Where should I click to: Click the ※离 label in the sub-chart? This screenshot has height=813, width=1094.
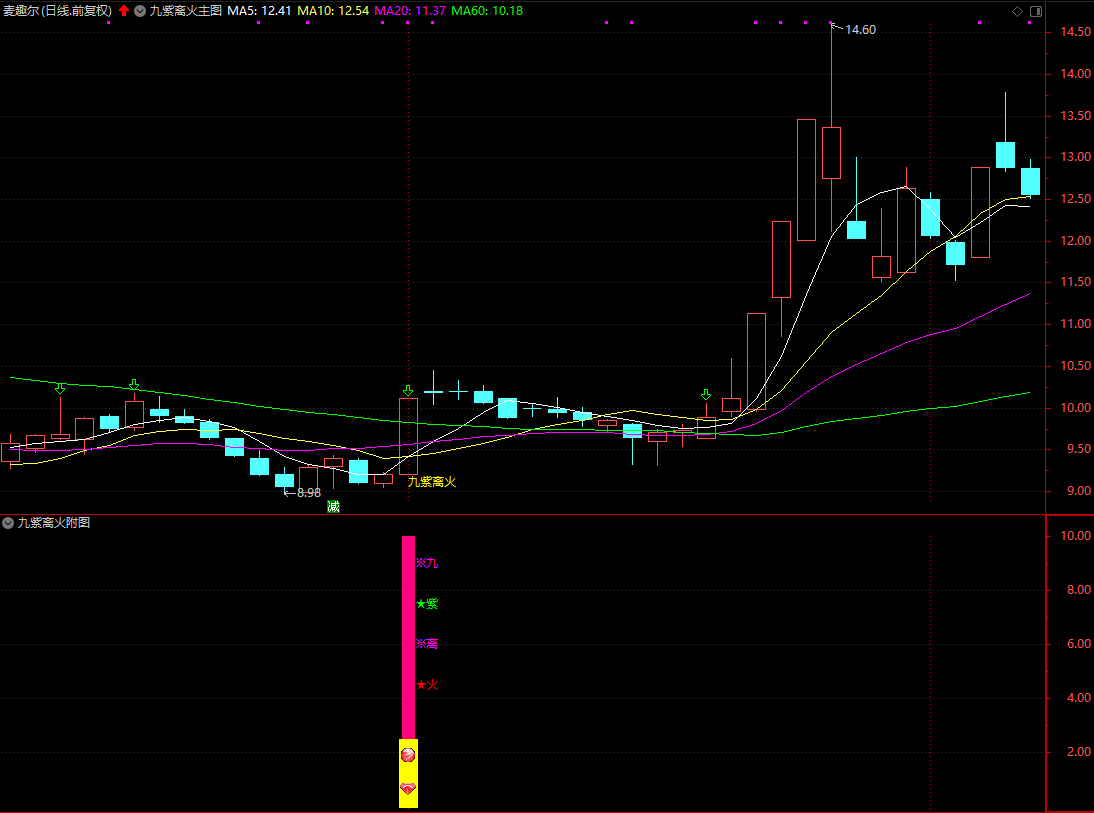[427, 643]
